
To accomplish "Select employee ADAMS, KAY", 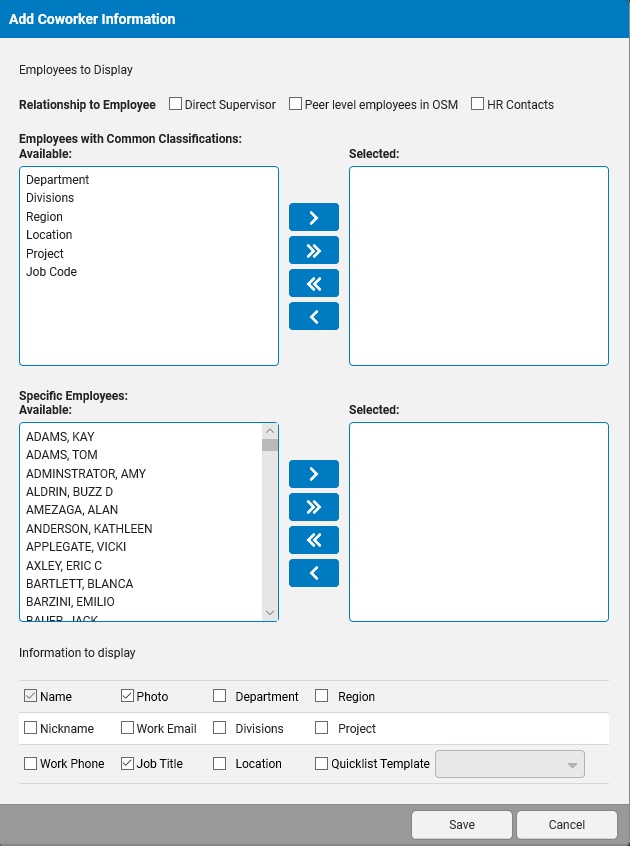I will point(60,436).
